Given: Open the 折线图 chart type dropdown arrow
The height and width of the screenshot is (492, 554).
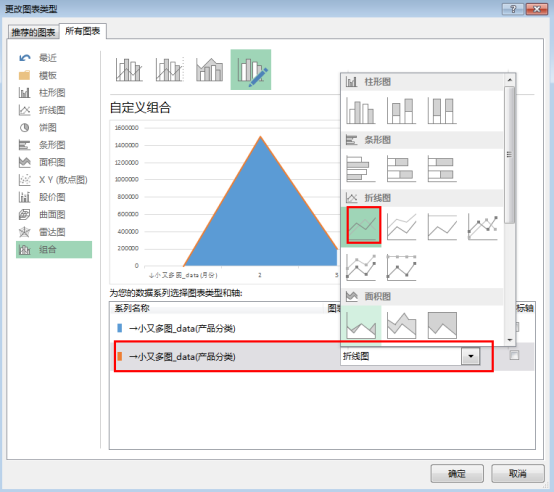Looking at the screenshot, I should [x=471, y=356].
